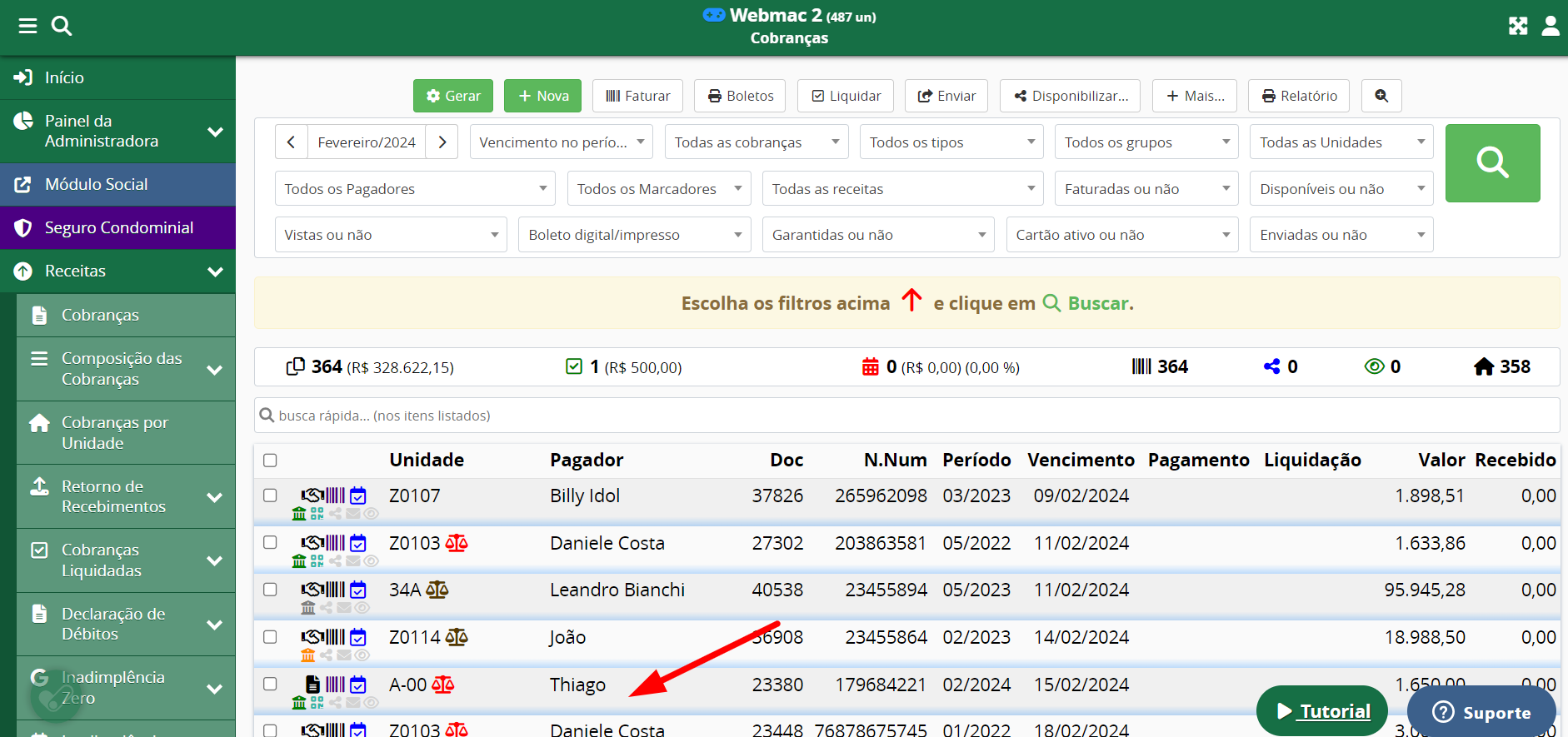Expand Todas as Unidades dropdown

tap(1341, 142)
